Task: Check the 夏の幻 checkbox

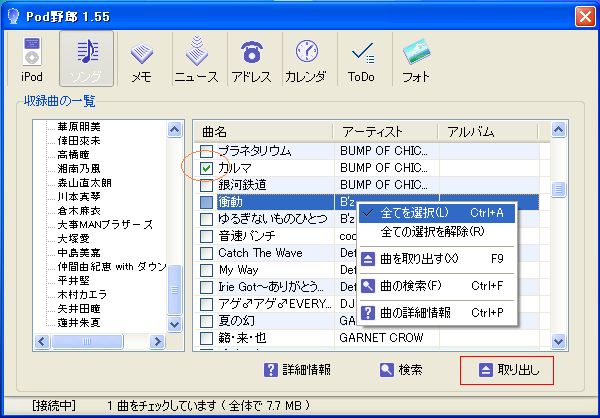Action: pos(207,321)
